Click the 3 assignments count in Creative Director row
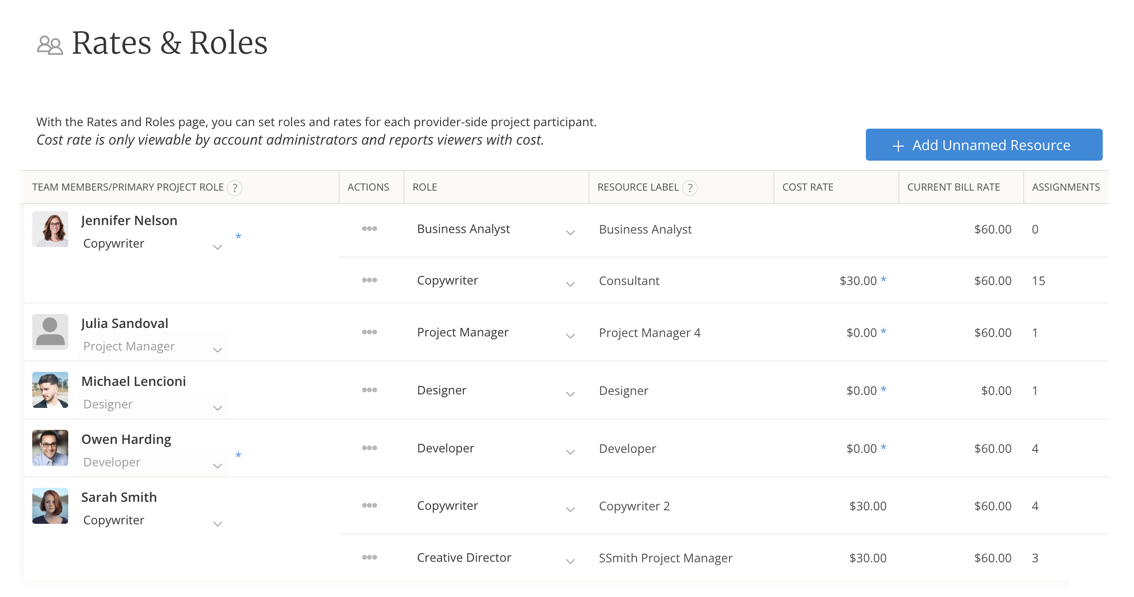Image resolution: width=1134 pixels, height=597 pixels. coord(1035,558)
